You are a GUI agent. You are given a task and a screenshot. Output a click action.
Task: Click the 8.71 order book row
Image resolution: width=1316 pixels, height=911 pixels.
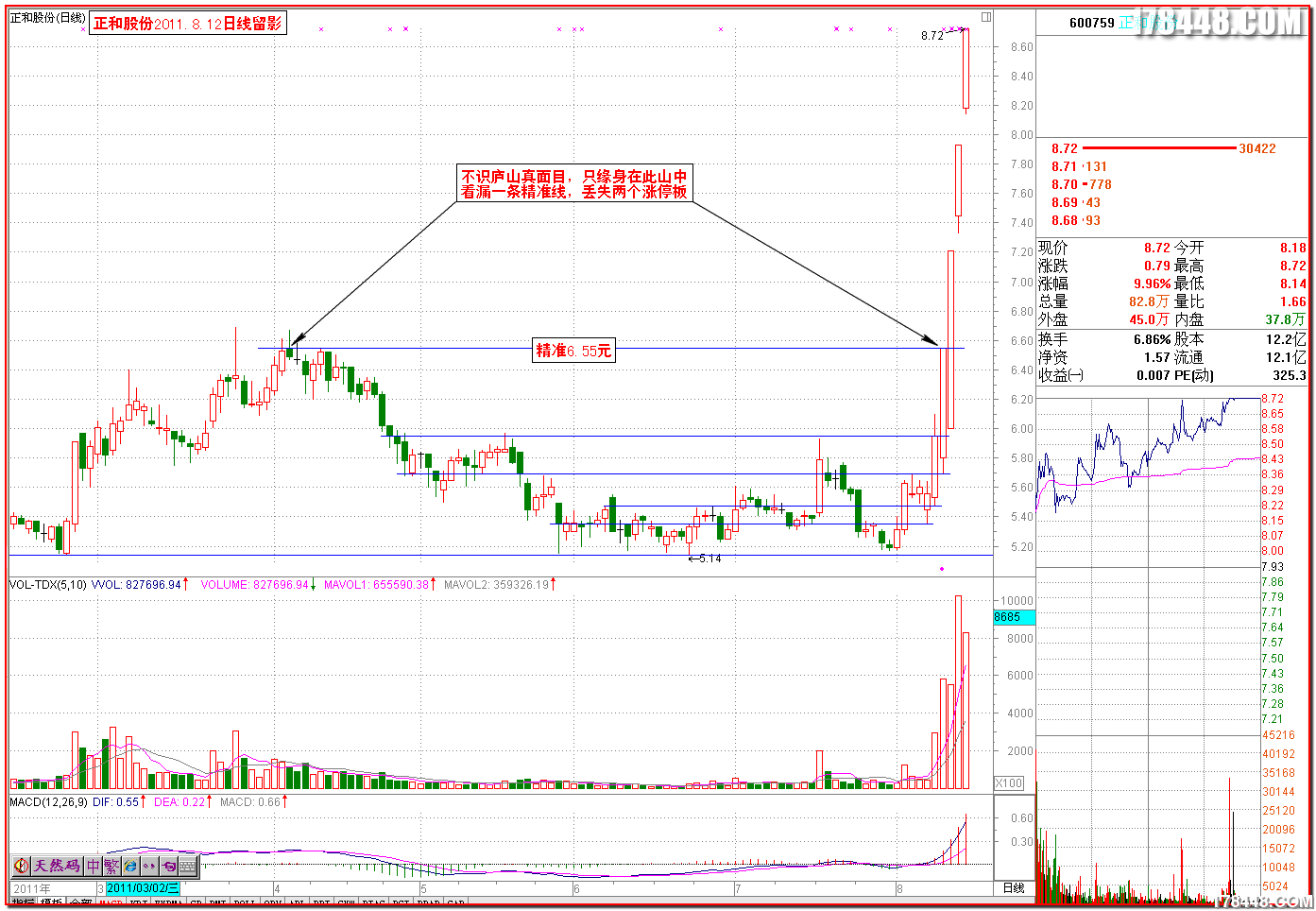[x=1079, y=166]
